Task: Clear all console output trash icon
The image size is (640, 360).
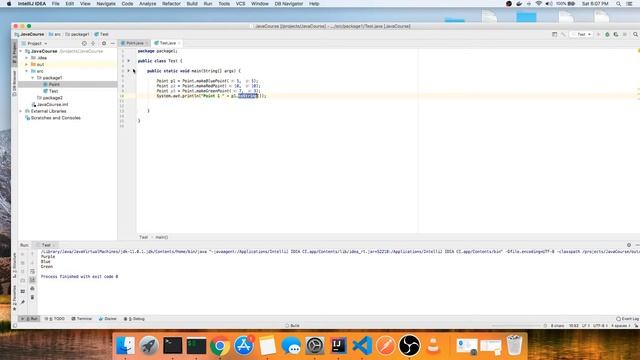Action: click(32, 297)
